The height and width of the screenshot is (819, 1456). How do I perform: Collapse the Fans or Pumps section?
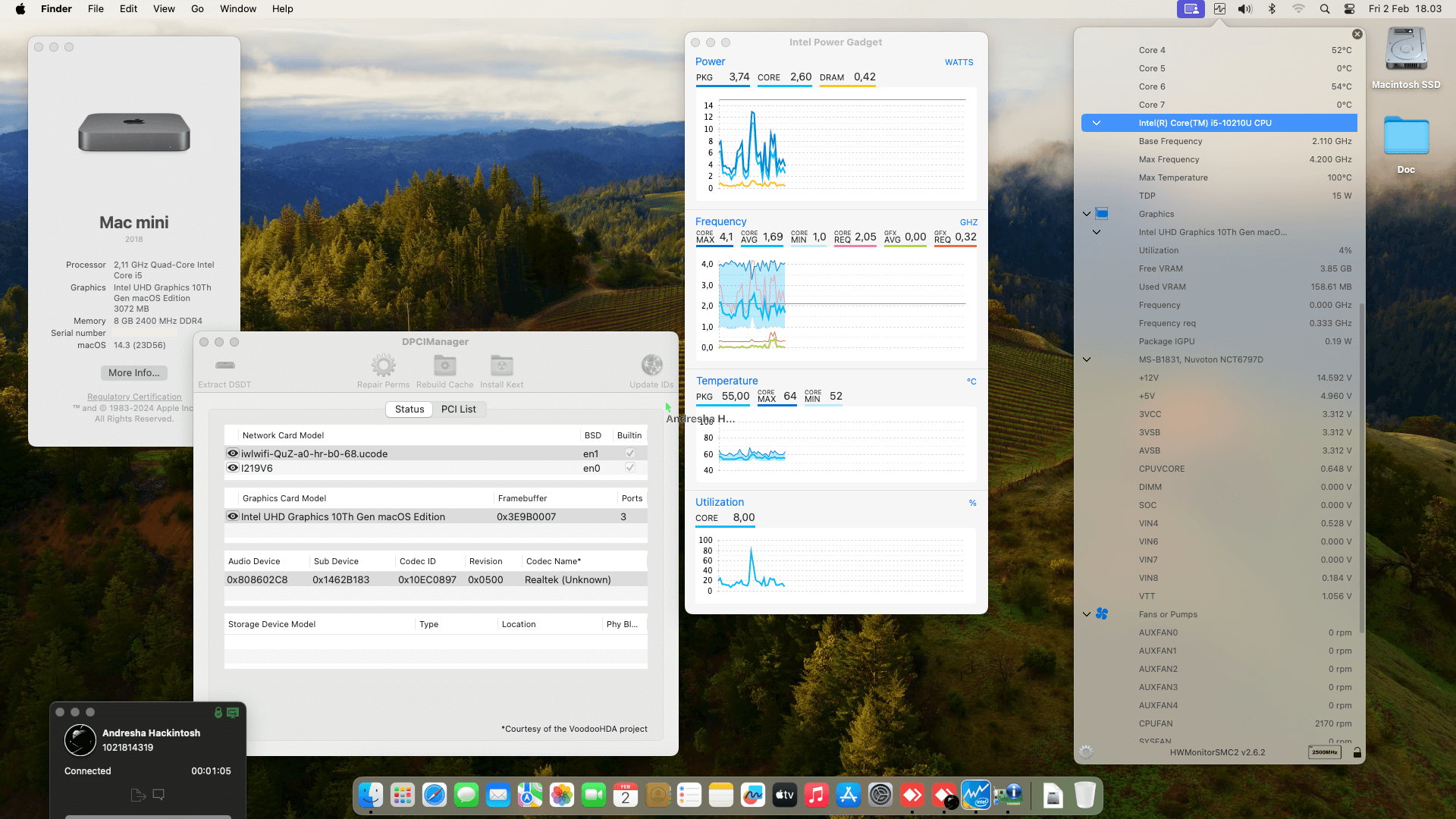coord(1087,614)
